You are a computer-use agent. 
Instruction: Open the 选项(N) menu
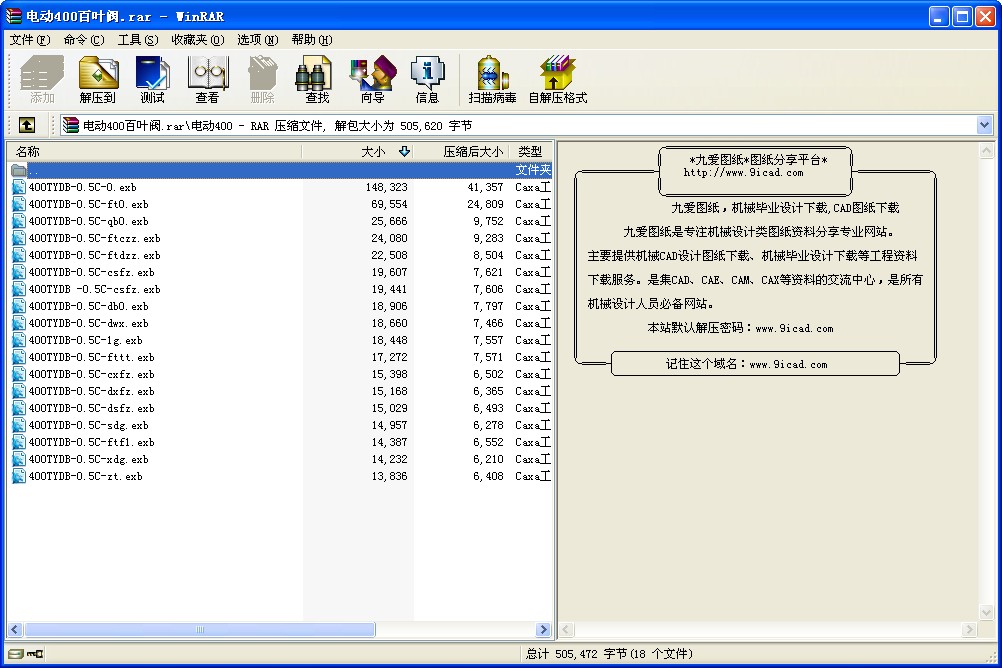[x=257, y=40]
